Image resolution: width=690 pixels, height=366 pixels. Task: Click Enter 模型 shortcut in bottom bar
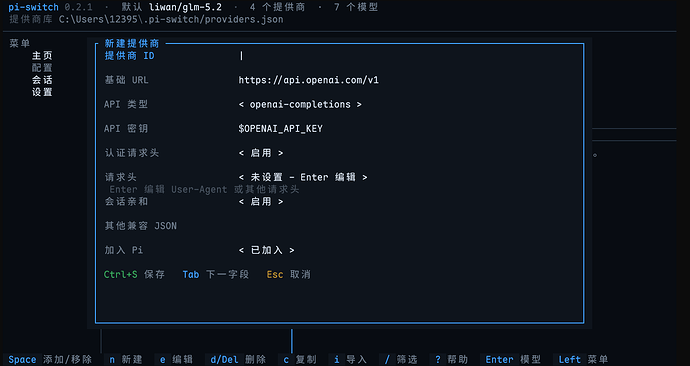[513, 359]
